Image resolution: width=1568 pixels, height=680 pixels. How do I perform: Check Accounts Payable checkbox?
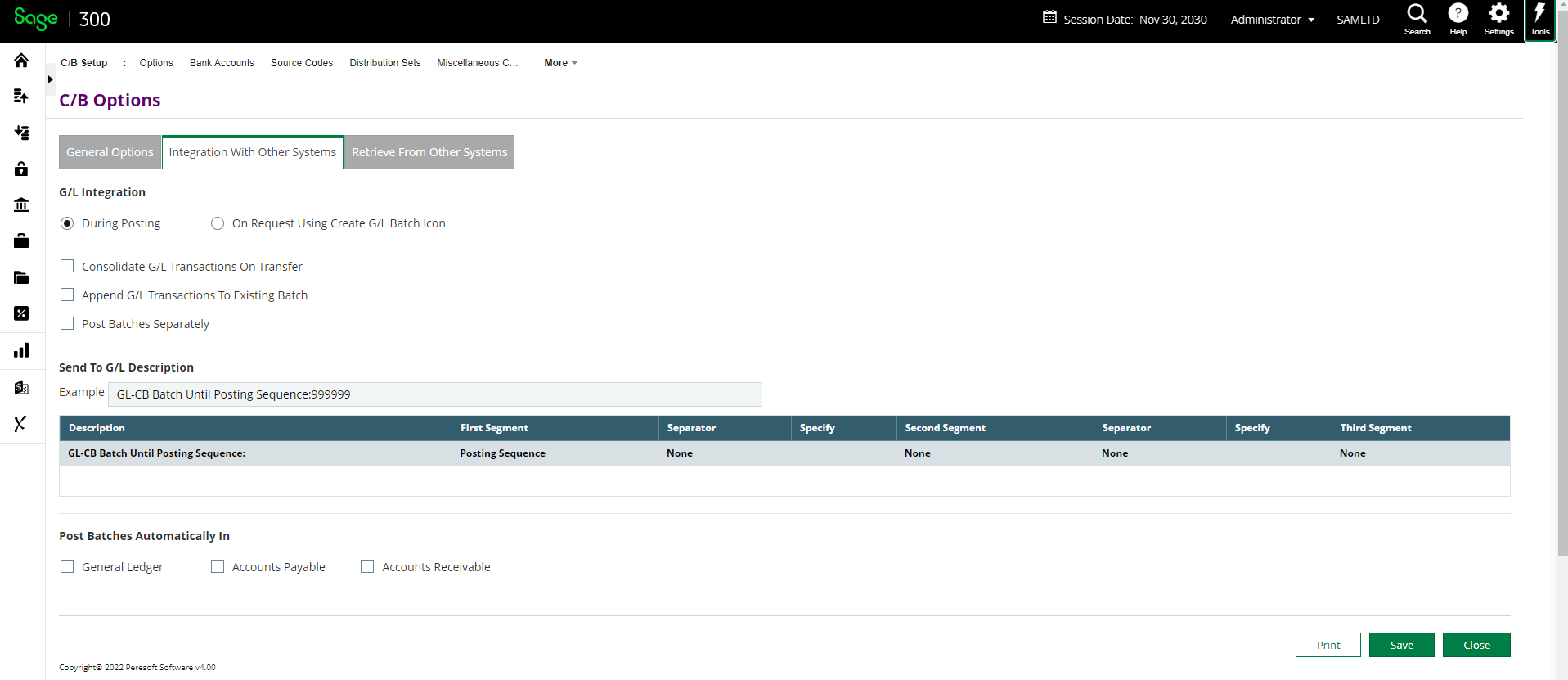coord(218,566)
